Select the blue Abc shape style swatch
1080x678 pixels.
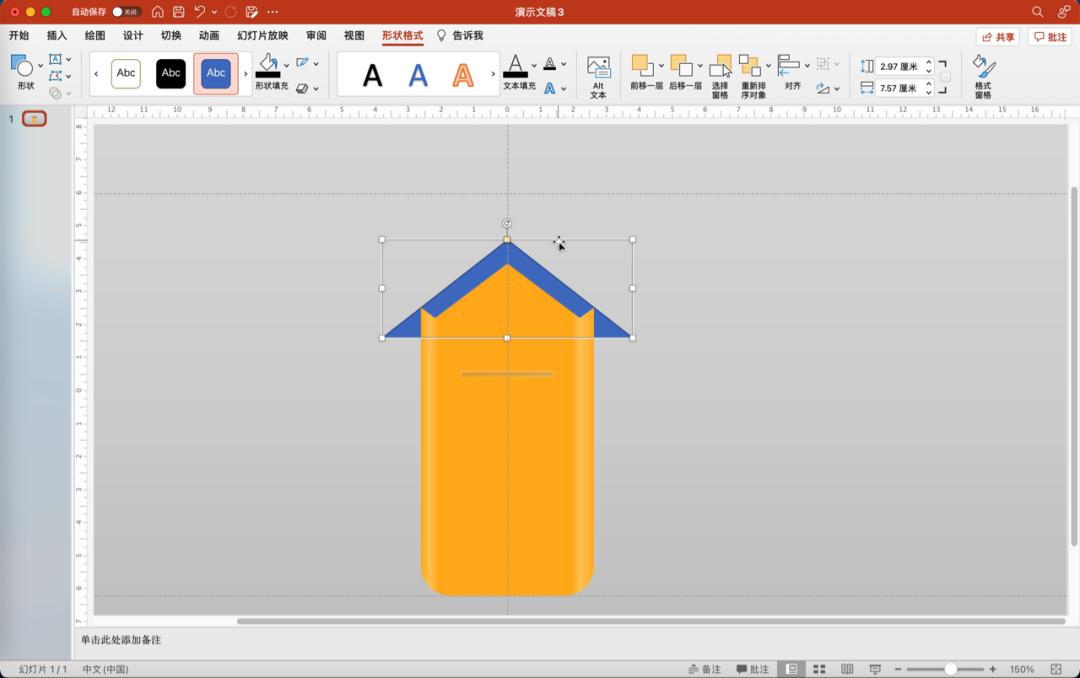(216, 74)
